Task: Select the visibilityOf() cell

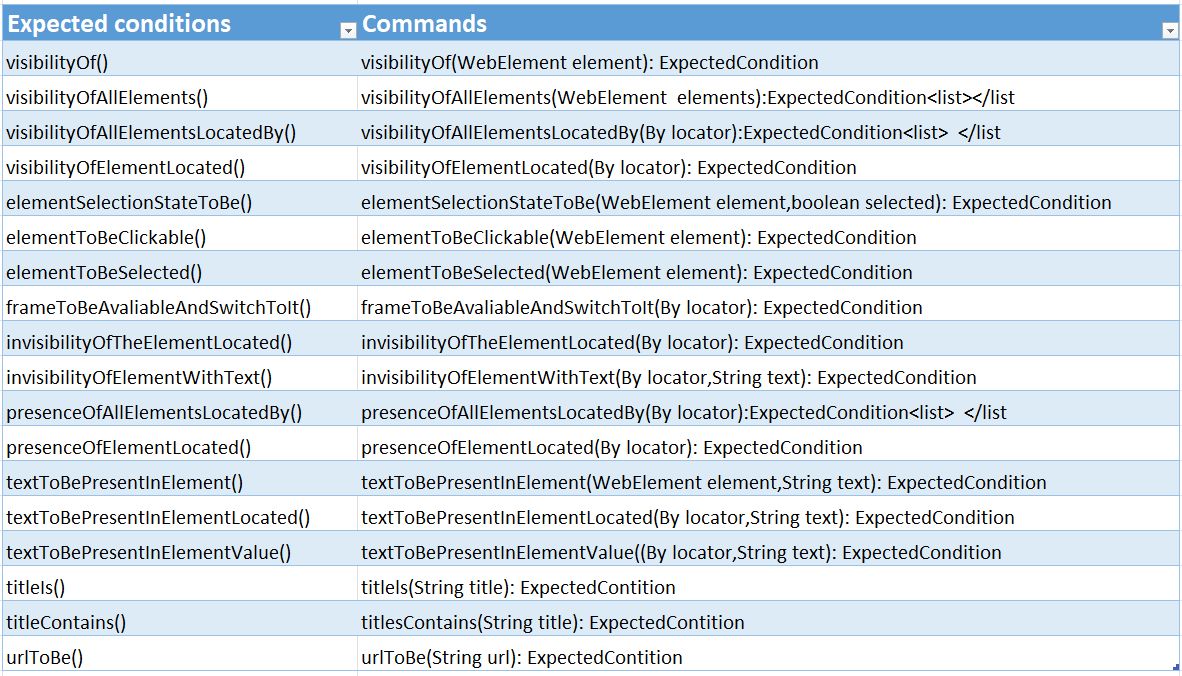Action: (x=179, y=63)
